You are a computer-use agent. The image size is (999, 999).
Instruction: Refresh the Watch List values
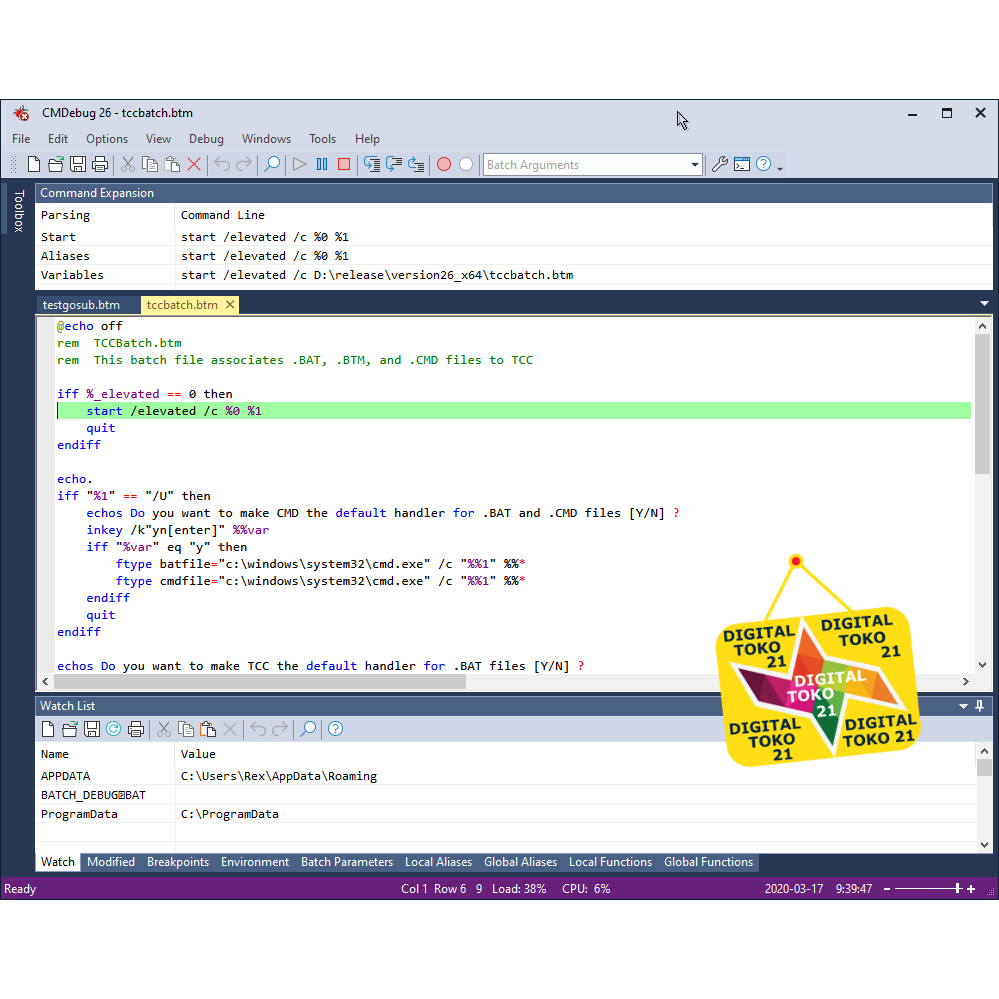tap(113, 729)
